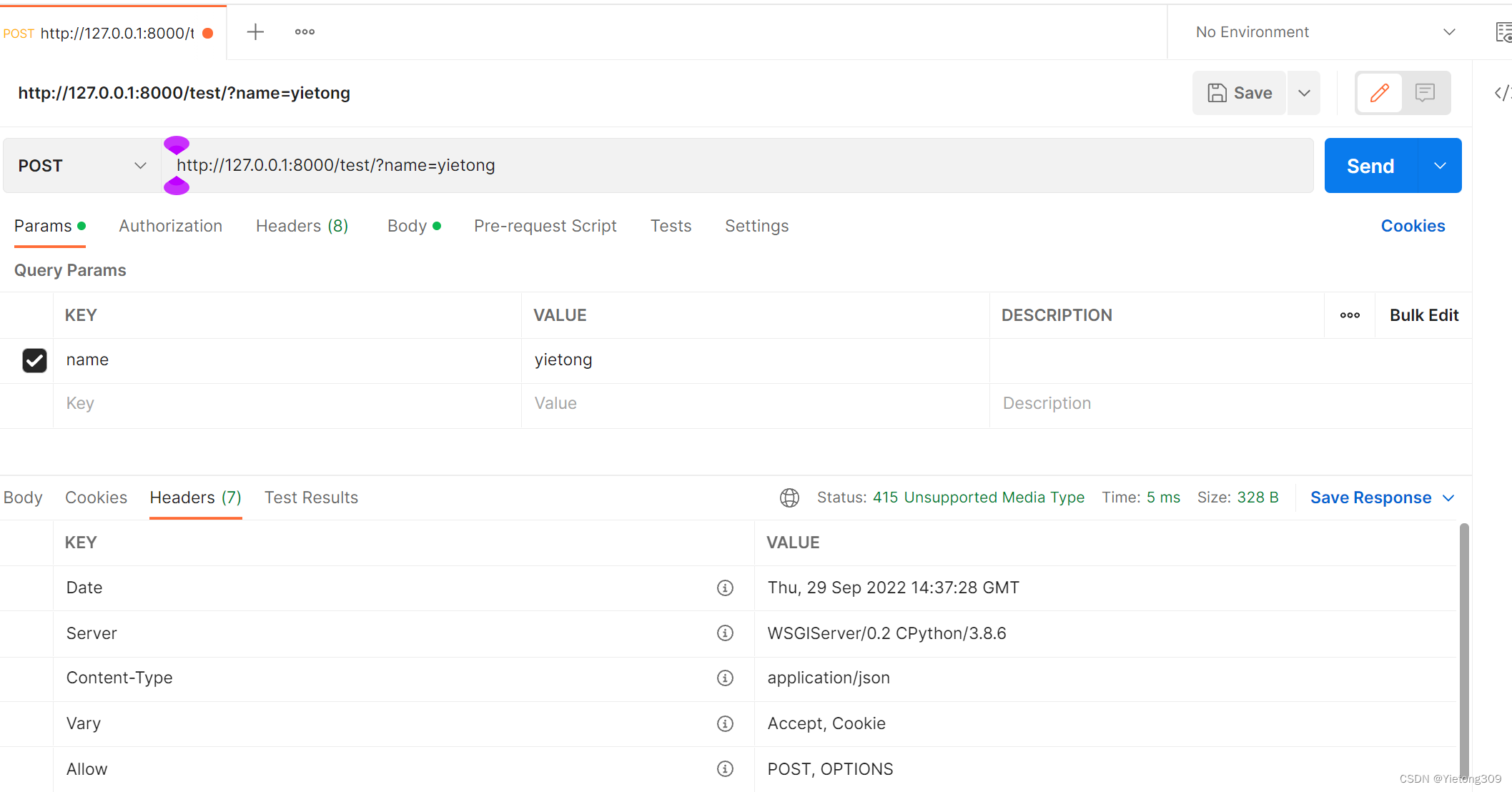Open the Cookies link
Screen dimensions: 1512x792
pos(1413,226)
